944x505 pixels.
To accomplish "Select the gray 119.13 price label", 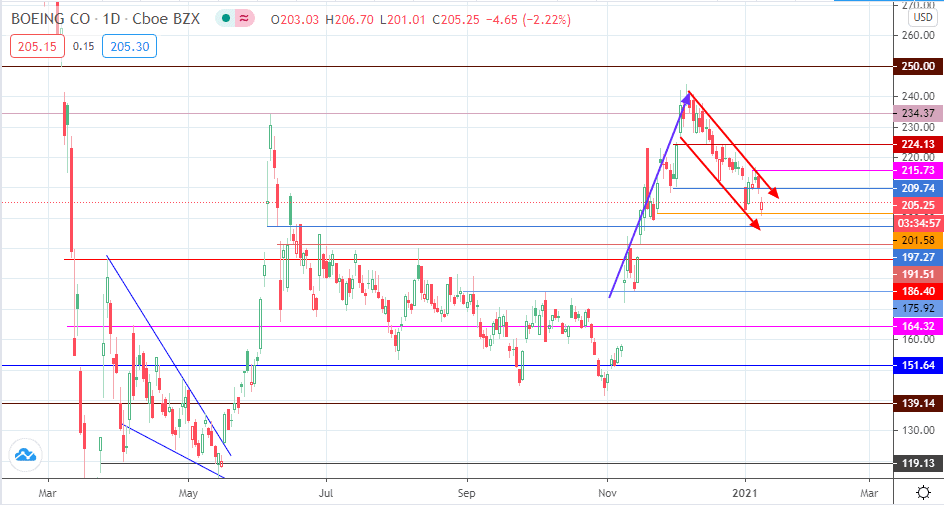I will pyautogui.click(x=918, y=463).
